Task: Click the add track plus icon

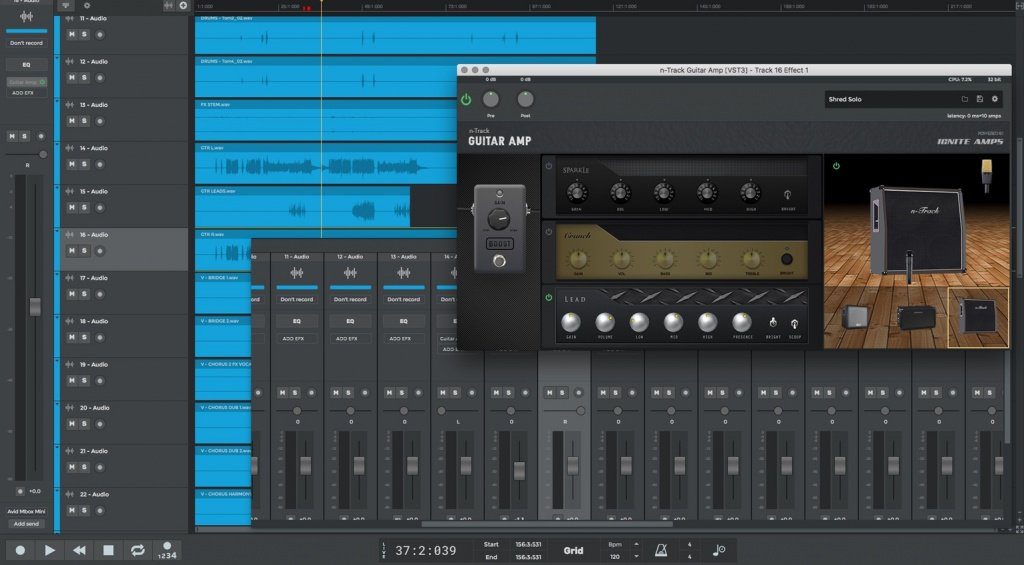Action: click(183, 5)
